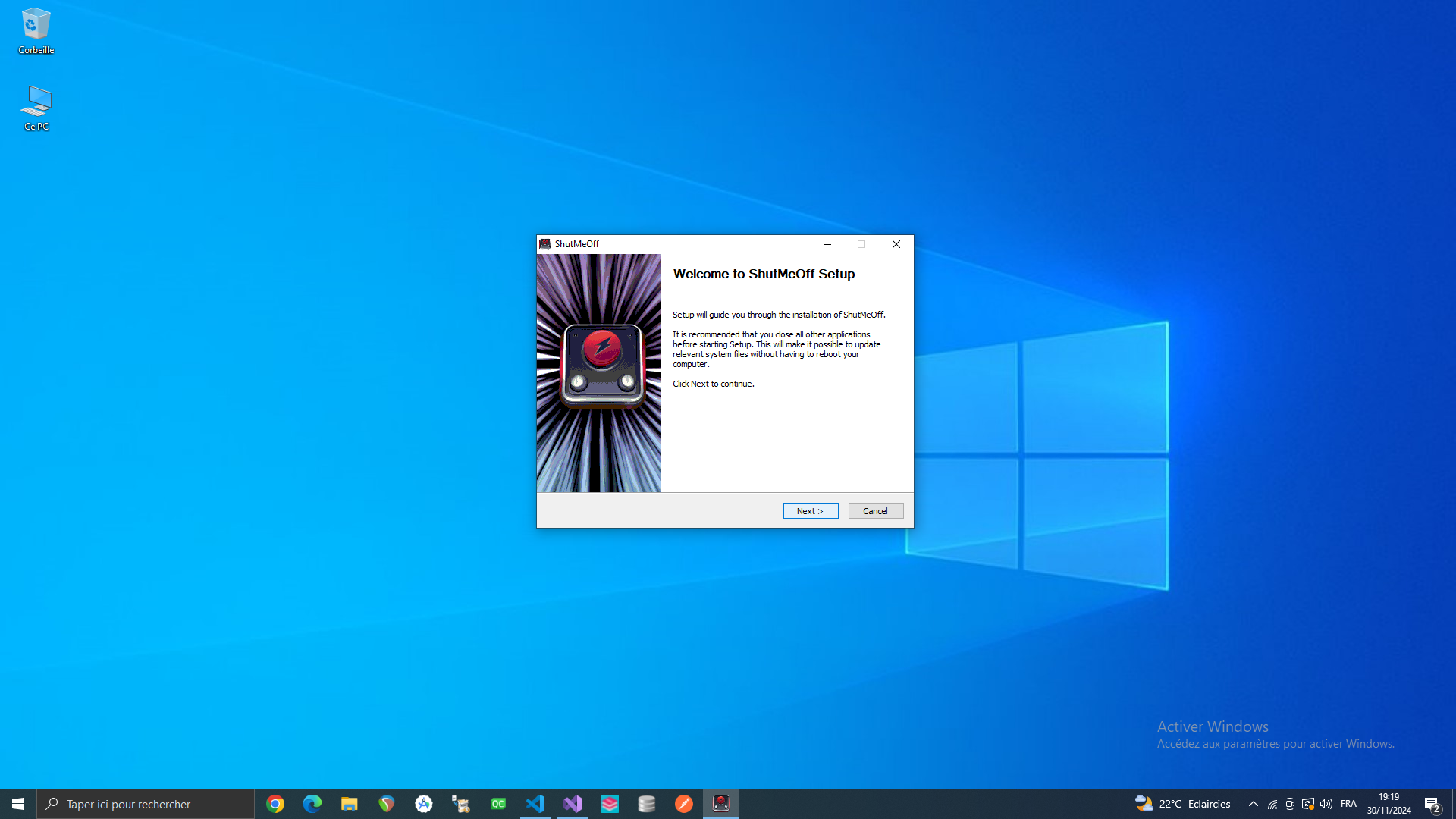Open Action Center showing 2 notifications
Image resolution: width=1456 pixels, height=819 pixels.
(1432, 804)
